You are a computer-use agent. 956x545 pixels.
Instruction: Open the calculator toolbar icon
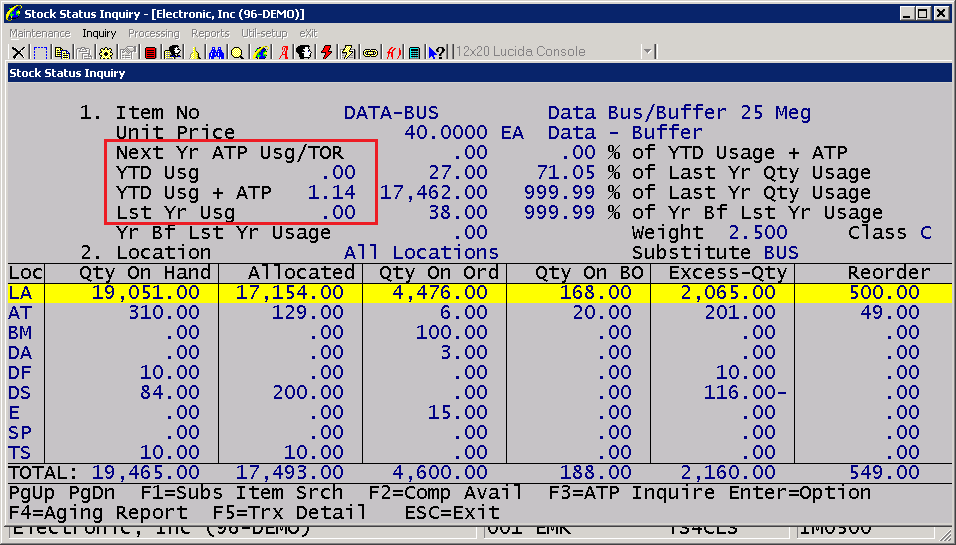414,52
